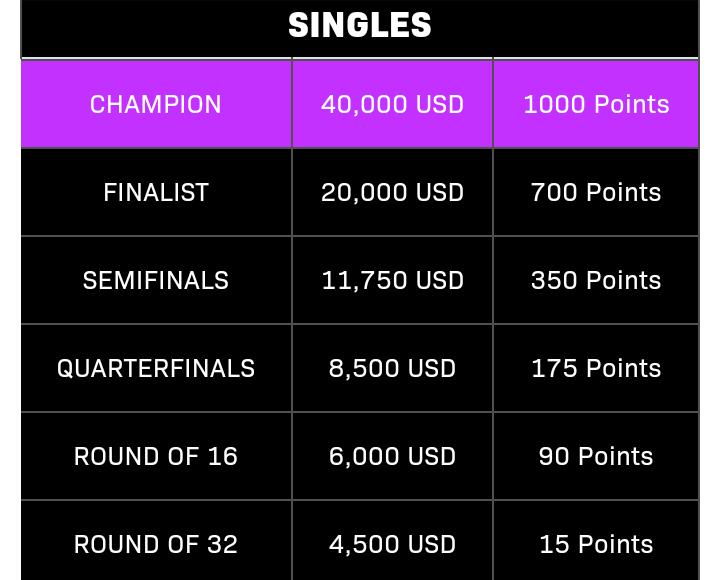720x580 pixels.
Task: Click the 90 Points cell
Action: (596, 456)
